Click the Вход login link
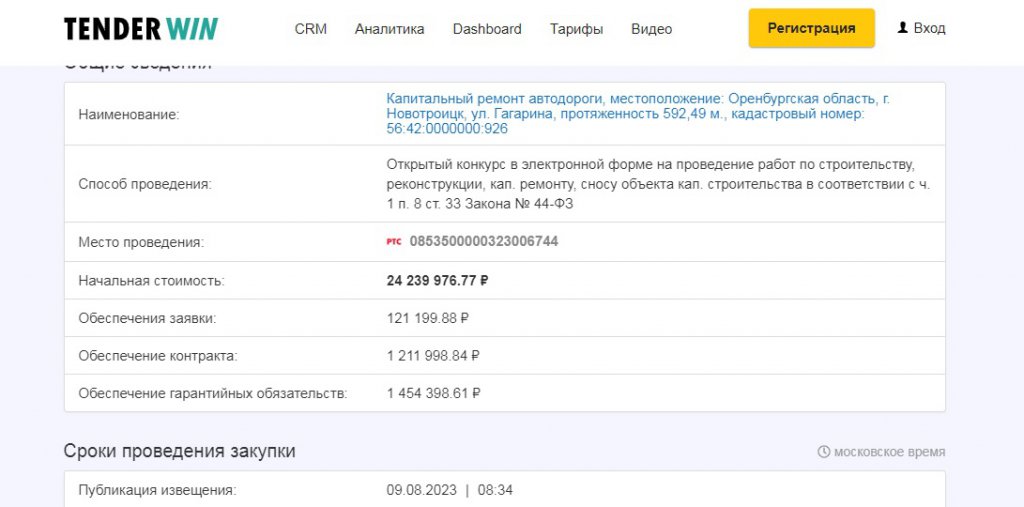The width and height of the screenshot is (1024, 507). (x=929, y=28)
